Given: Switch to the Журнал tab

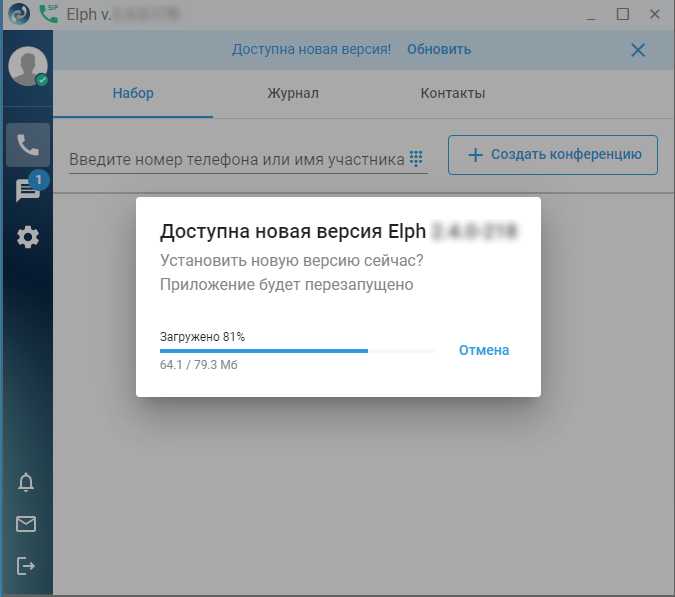Looking at the screenshot, I should (293, 93).
